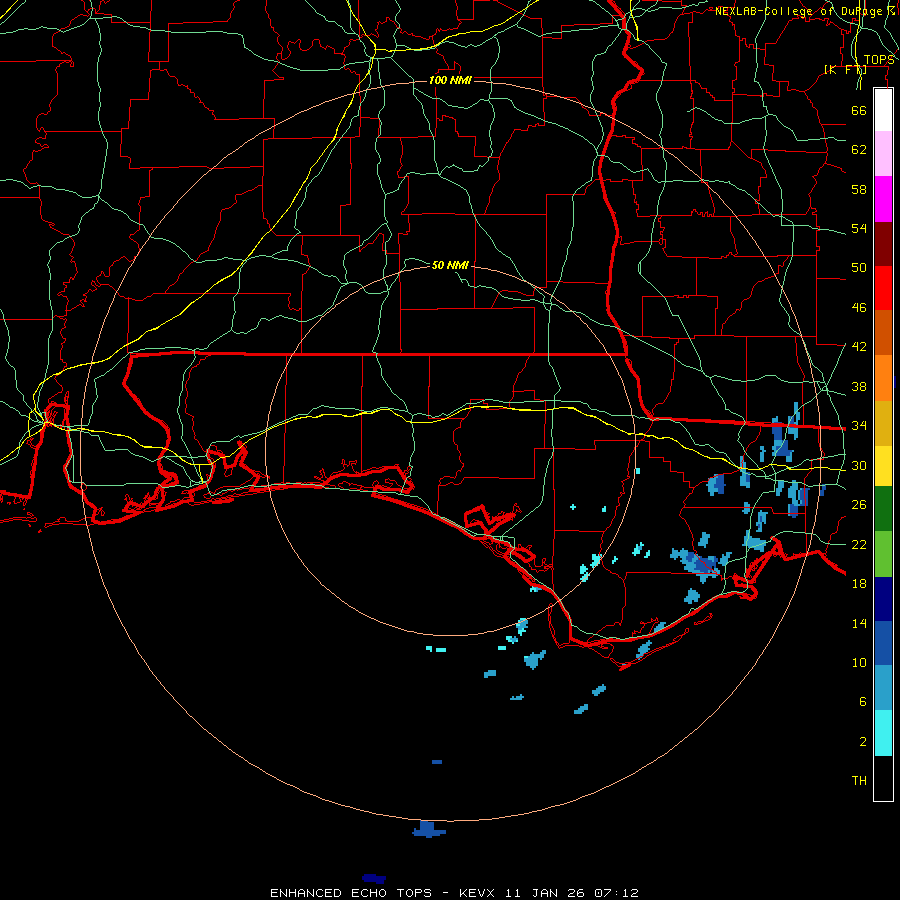The width and height of the screenshot is (900, 900).
Task: Click the 'KEVX' station identifier
Action: point(479,893)
